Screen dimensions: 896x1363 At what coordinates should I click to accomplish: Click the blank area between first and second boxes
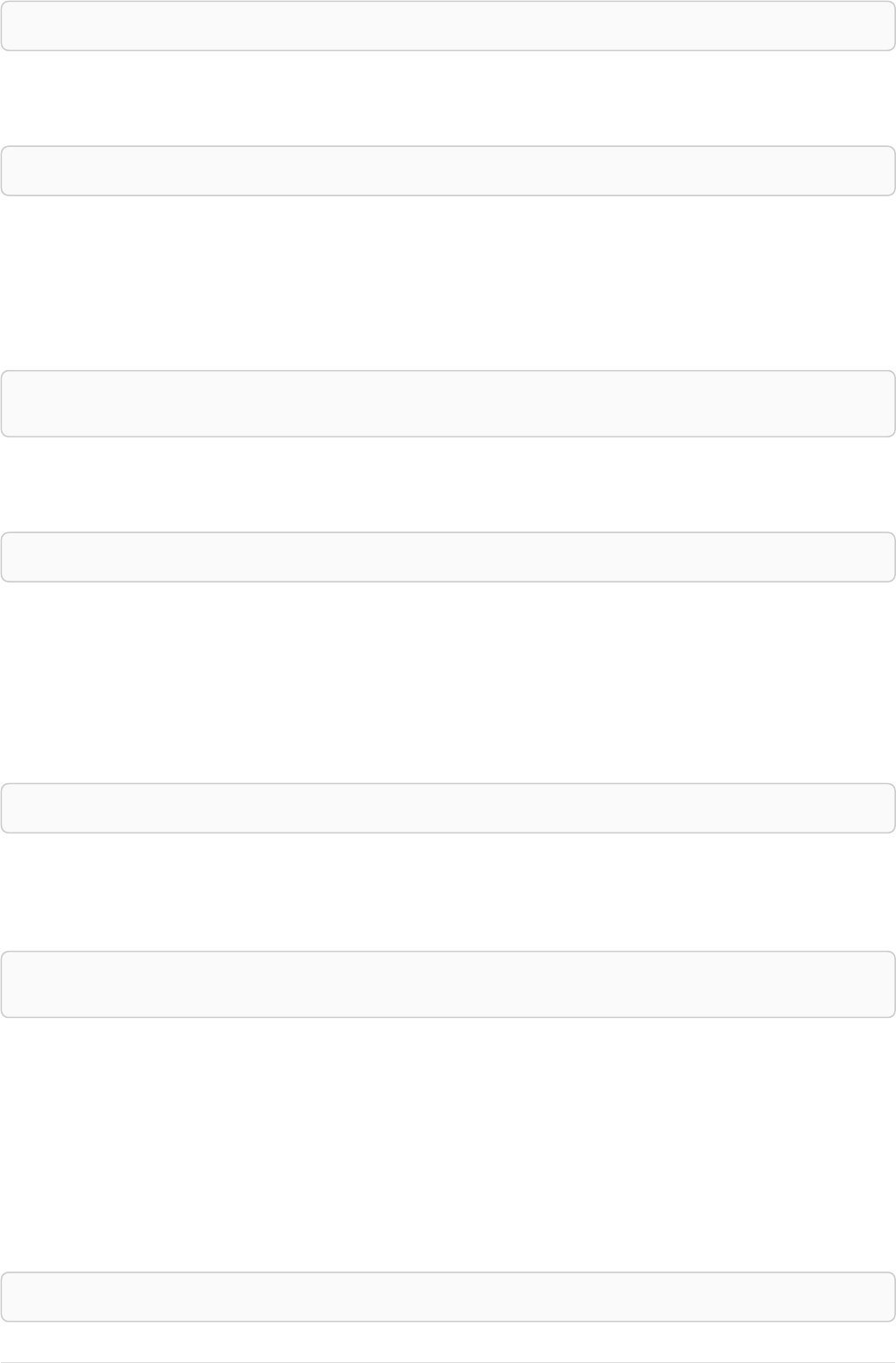(448, 99)
